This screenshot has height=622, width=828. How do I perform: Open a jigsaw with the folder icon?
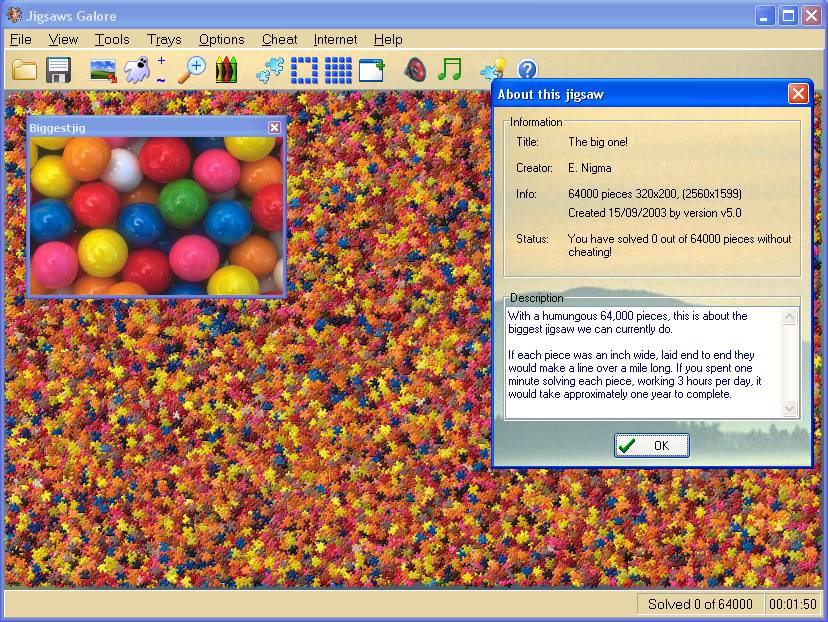24,69
